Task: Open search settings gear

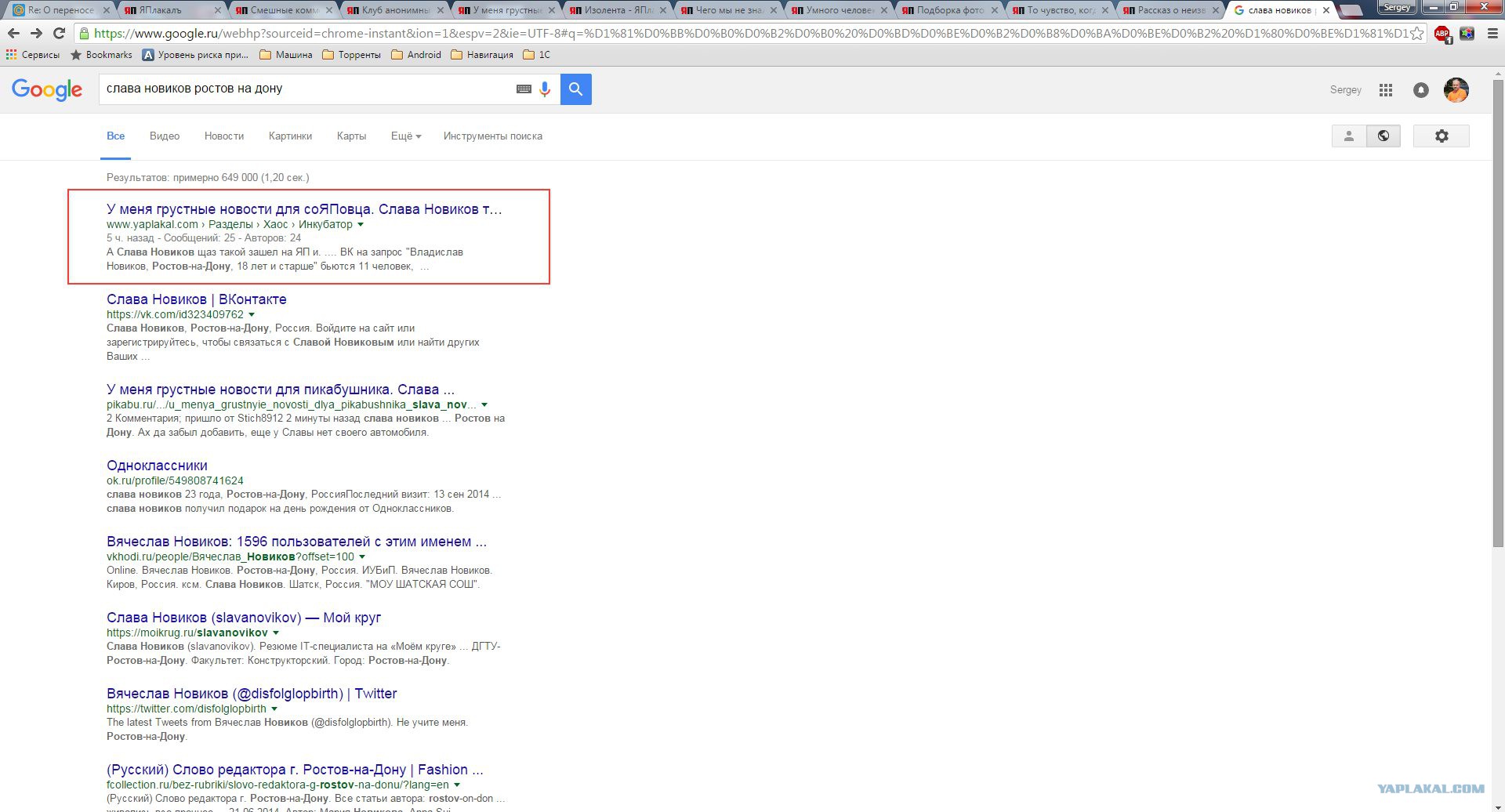Action: (1442, 136)
